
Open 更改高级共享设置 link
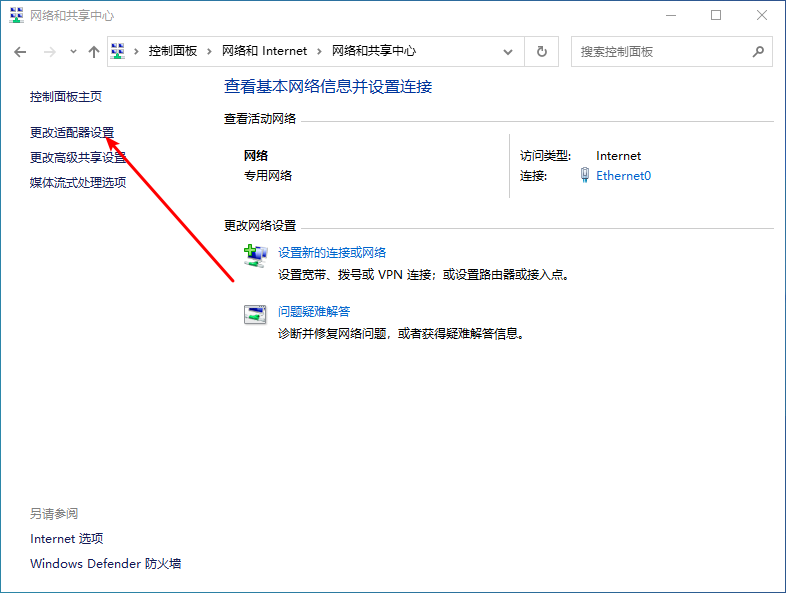tap(78, 157)
